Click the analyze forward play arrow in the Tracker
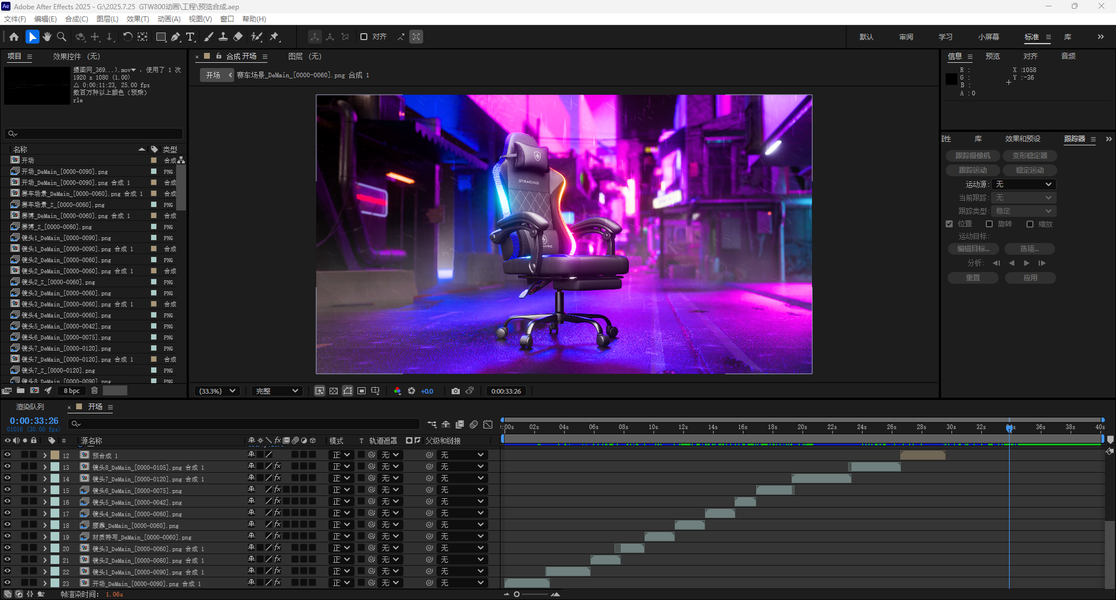 [1026, 263]
